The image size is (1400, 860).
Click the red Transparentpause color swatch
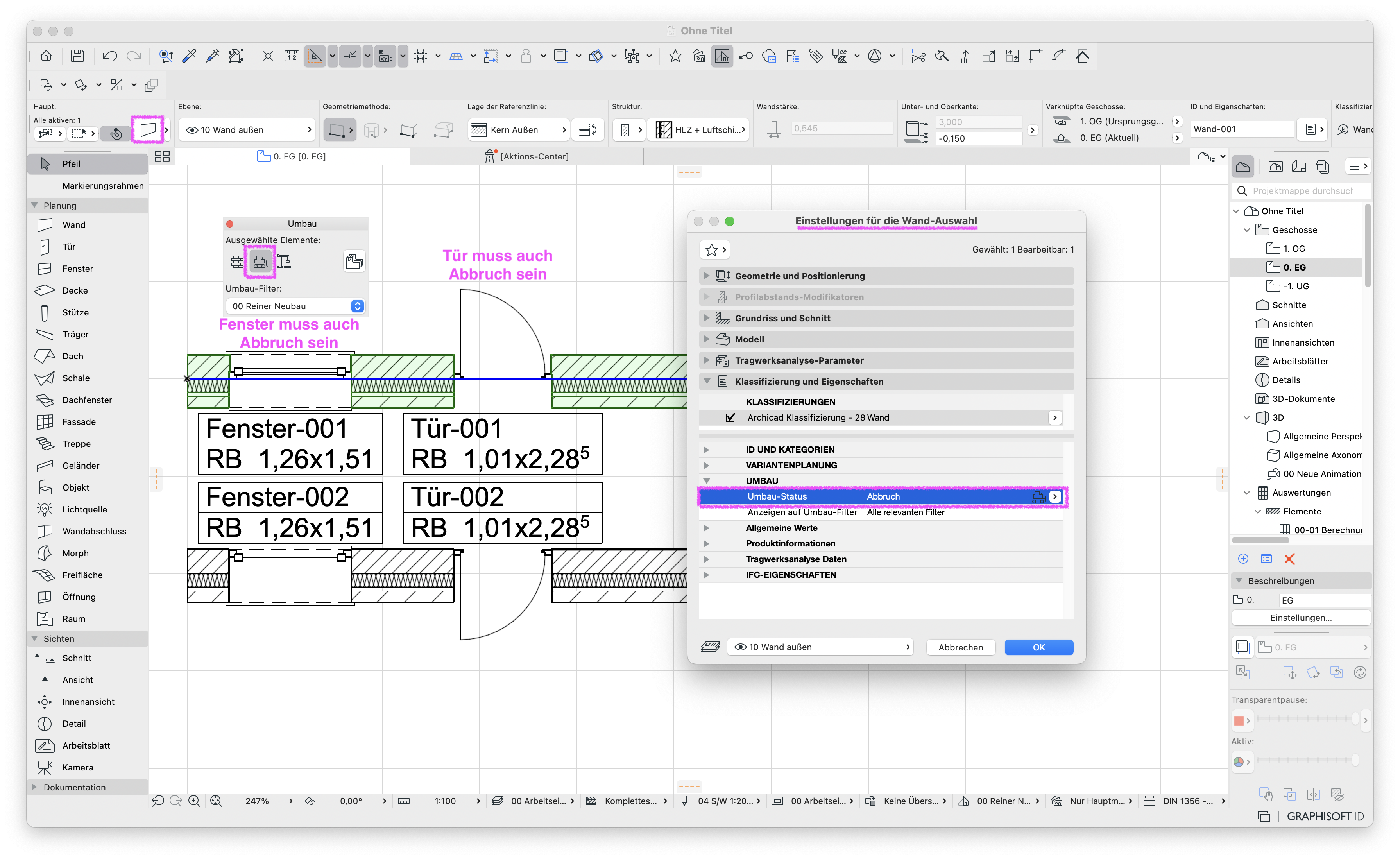pos(1239,720)
